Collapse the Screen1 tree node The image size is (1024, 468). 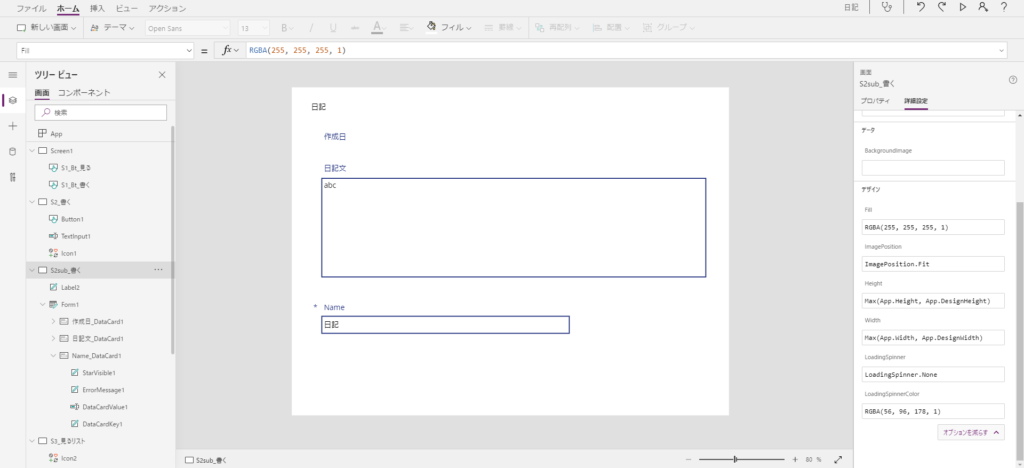(32, 151)
